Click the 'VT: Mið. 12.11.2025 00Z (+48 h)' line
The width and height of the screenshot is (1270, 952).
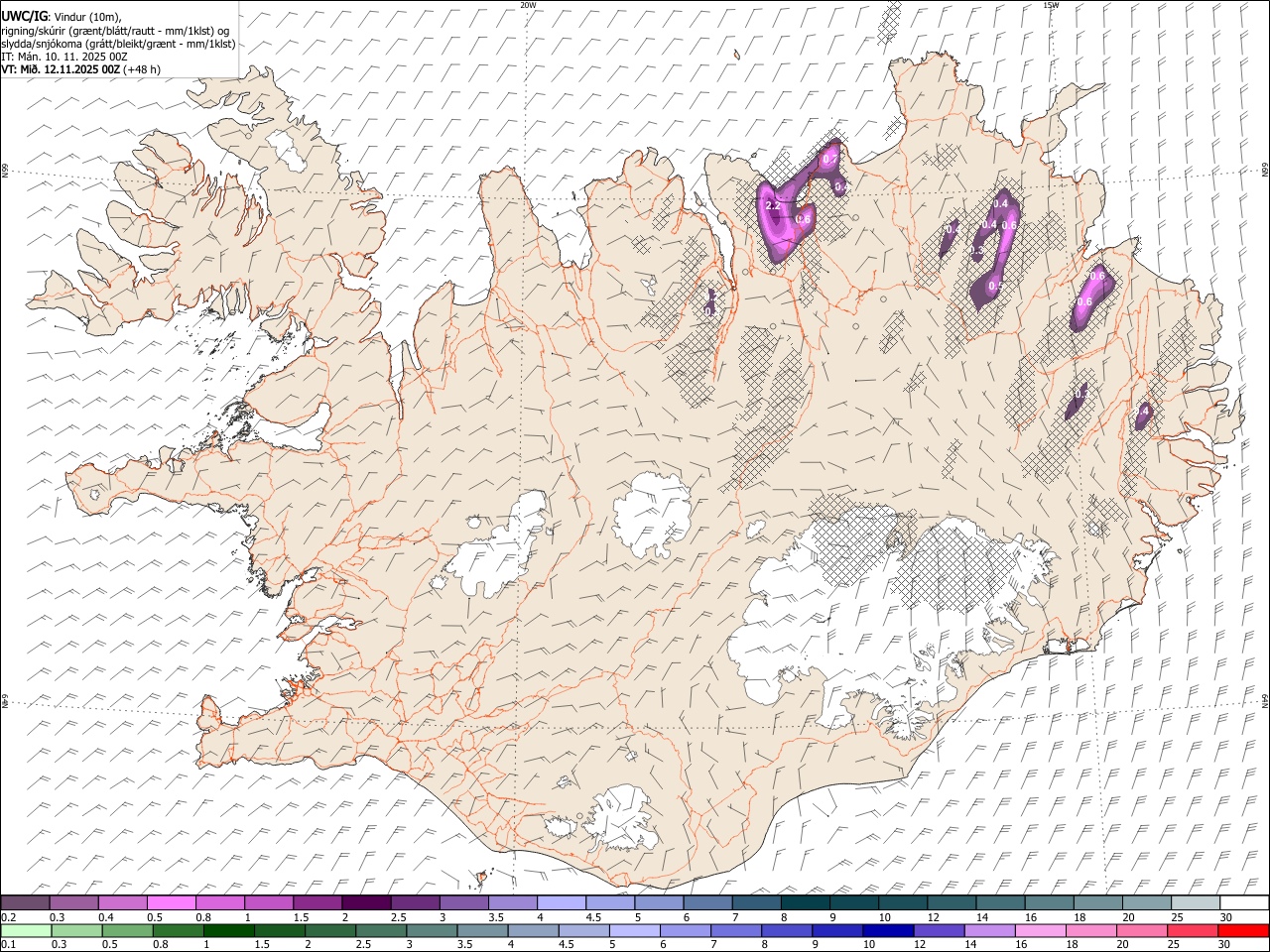80,69
